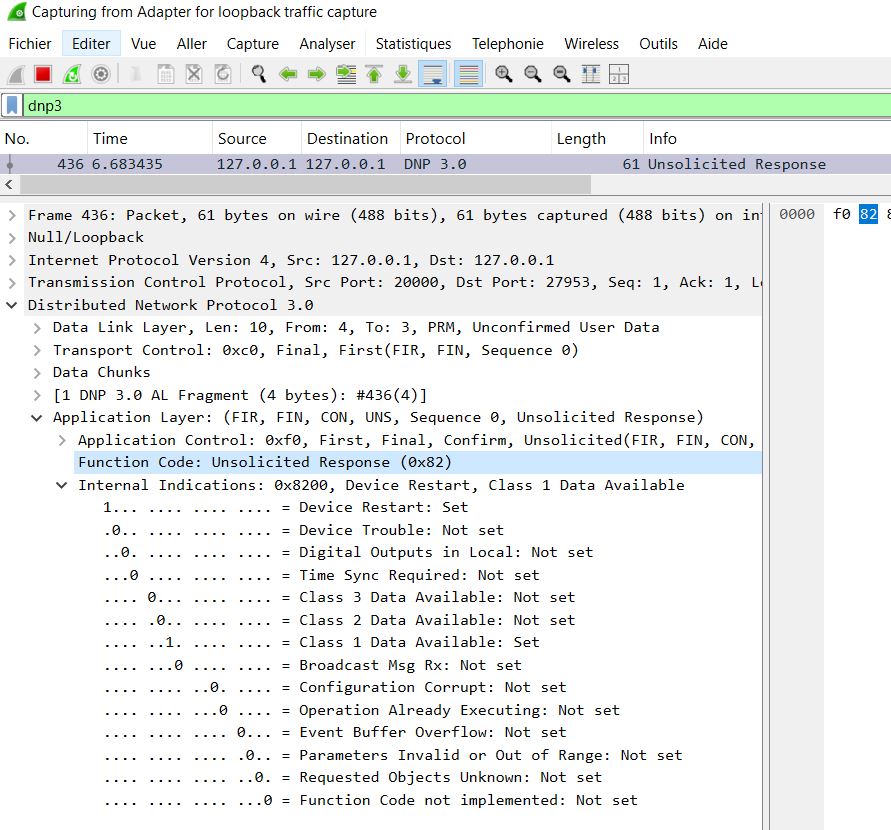Image resolution: width=891 pixels, height=830 pixels.
Task: Expand Internet Protocol Version 4 node
Action: (x=12, y=260)
